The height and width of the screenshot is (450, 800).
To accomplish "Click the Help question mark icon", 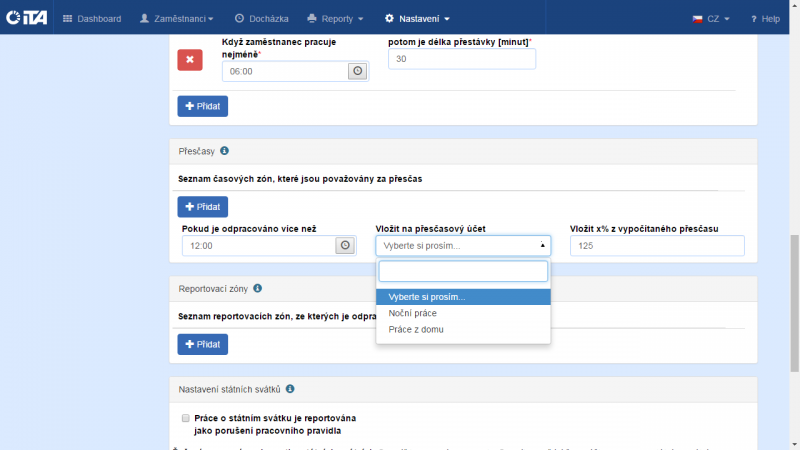I will click(x=755, y=19).
